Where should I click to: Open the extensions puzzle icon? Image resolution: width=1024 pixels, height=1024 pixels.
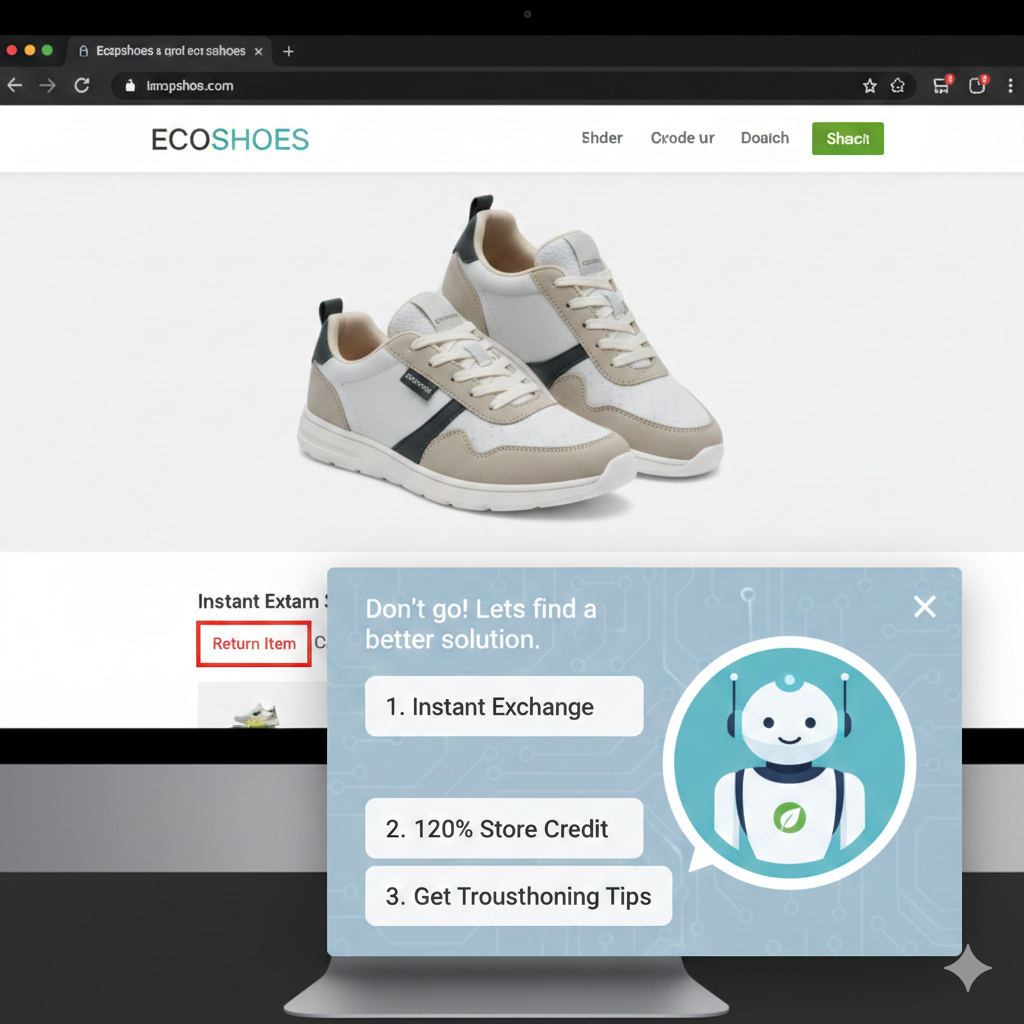coord(898,86)
